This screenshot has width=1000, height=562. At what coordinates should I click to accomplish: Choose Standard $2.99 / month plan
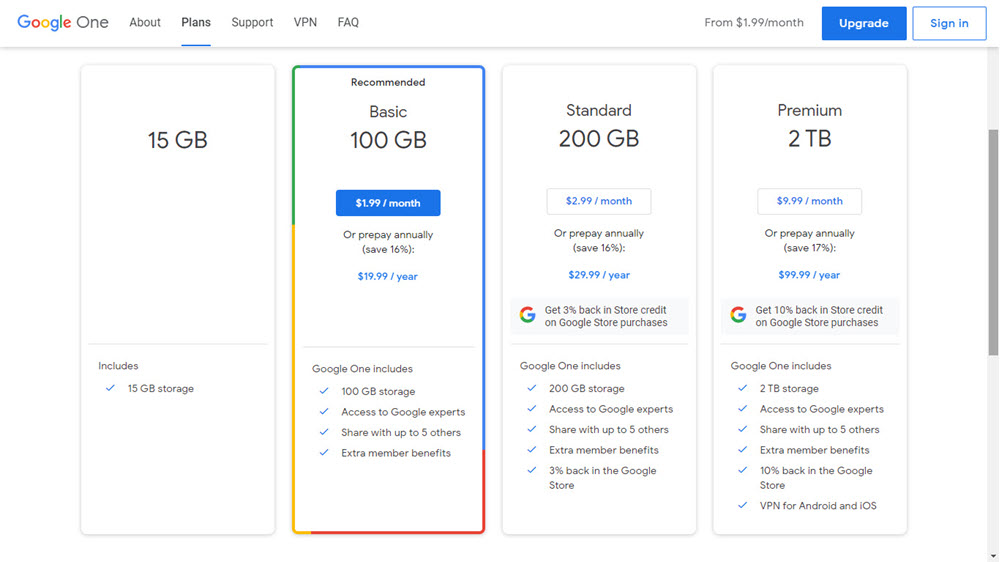coord(599,201)
